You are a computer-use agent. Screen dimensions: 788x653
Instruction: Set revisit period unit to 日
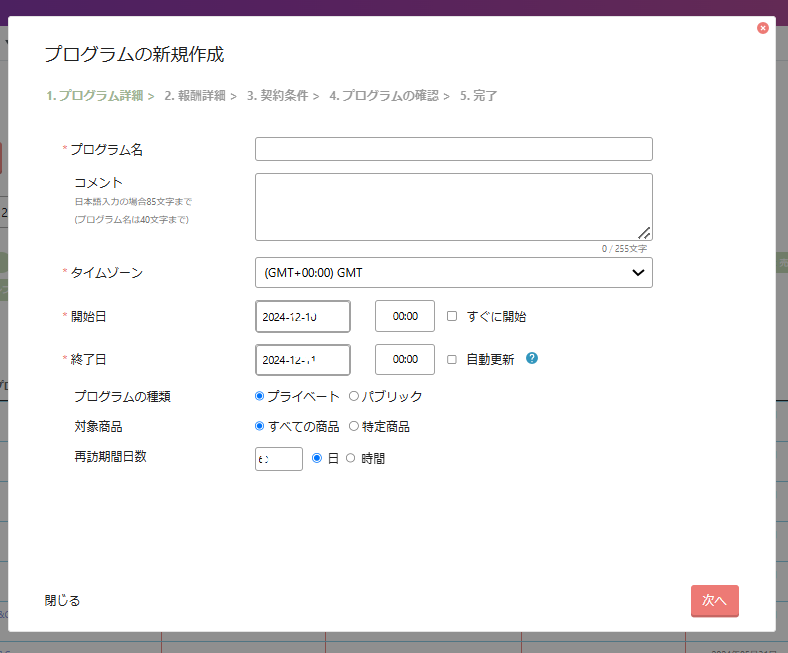(318, 458)
